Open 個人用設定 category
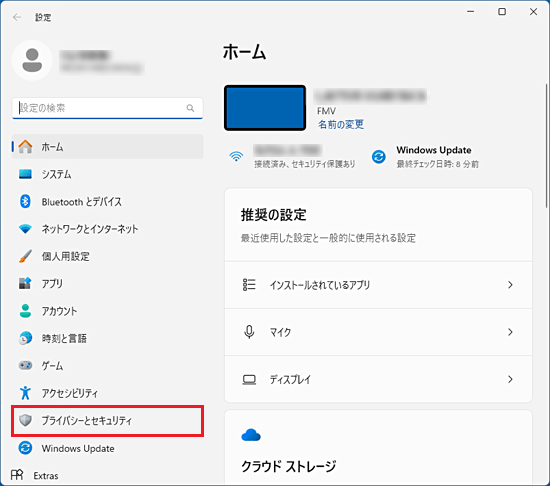 point(107,256)
